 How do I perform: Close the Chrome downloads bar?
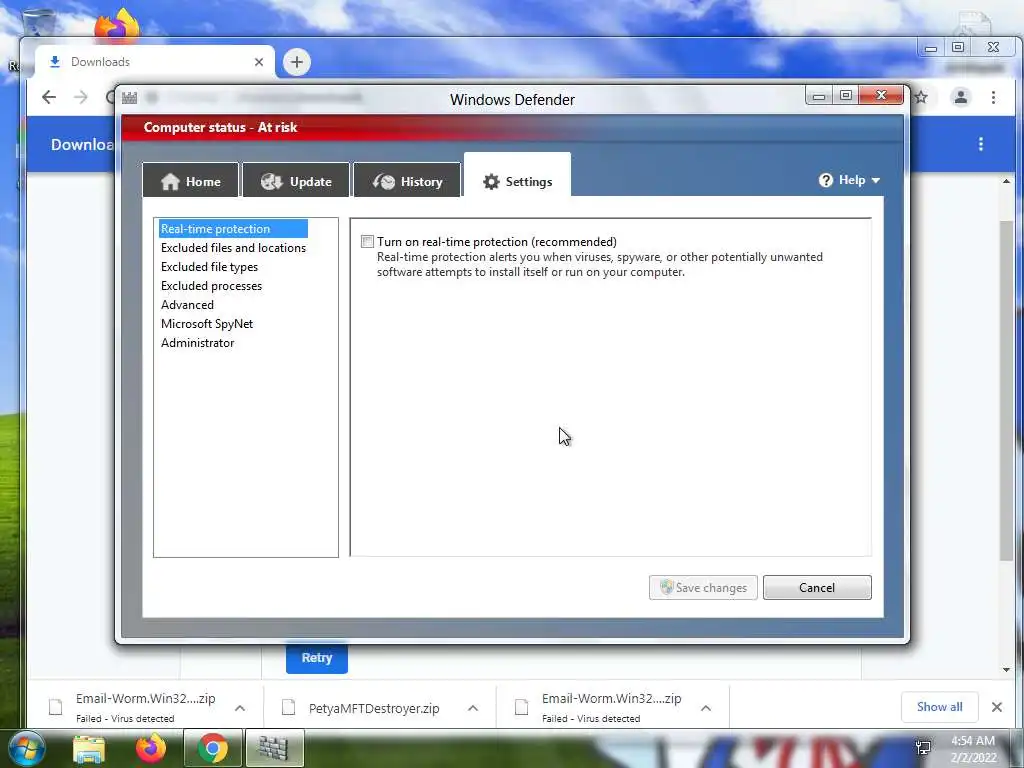click(x=997, y=707)
